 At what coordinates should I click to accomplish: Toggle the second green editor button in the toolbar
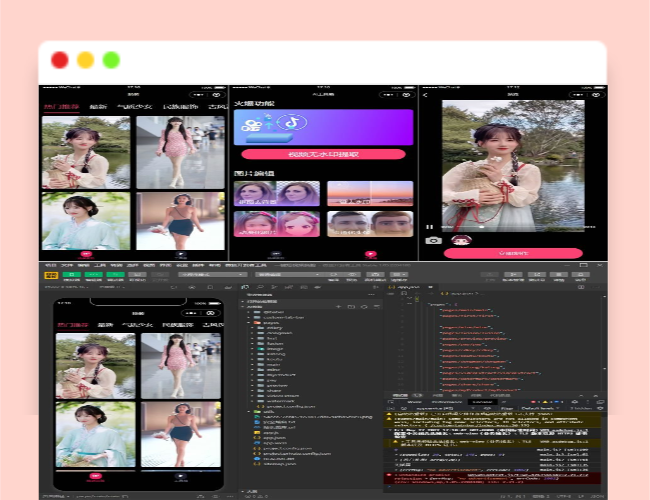91,274
